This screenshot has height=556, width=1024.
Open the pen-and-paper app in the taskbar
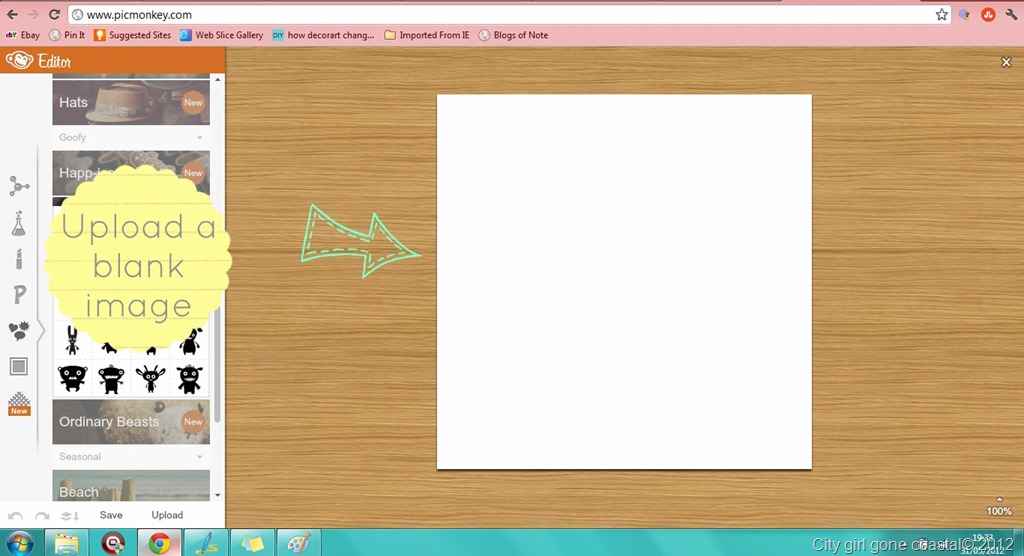tap(206, 543)
